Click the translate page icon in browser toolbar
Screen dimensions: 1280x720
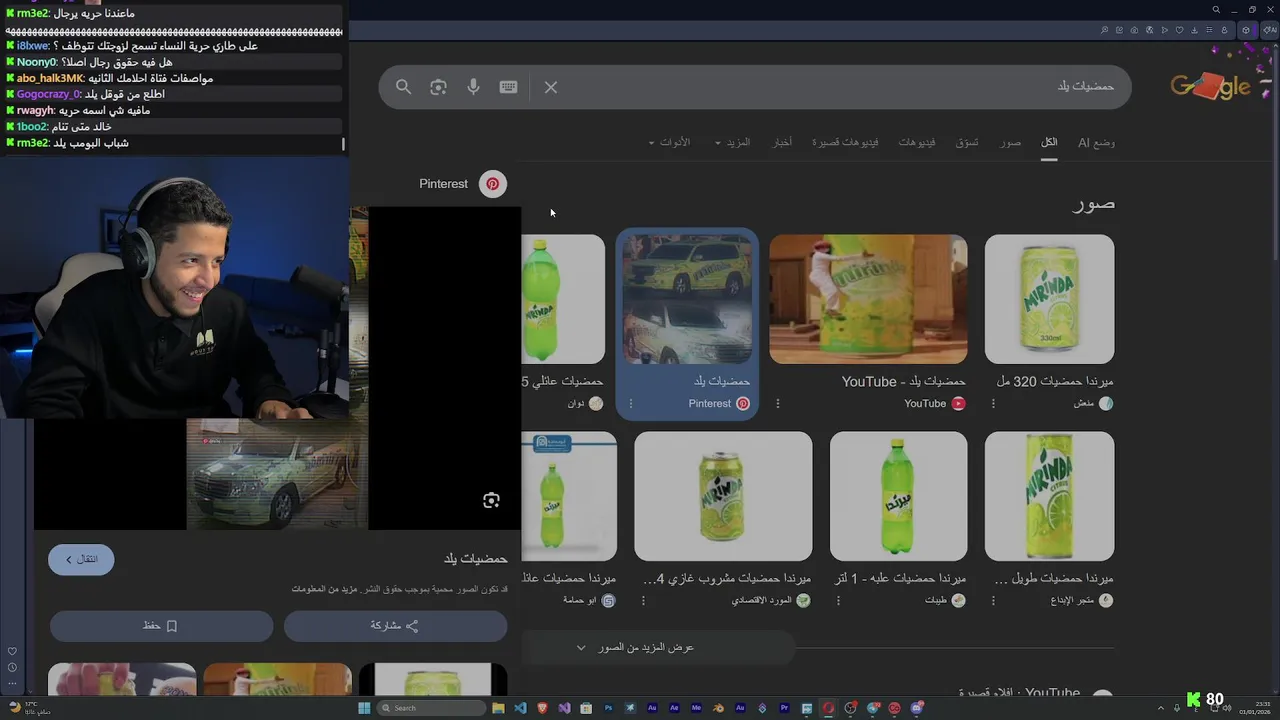coord(1149,30)
